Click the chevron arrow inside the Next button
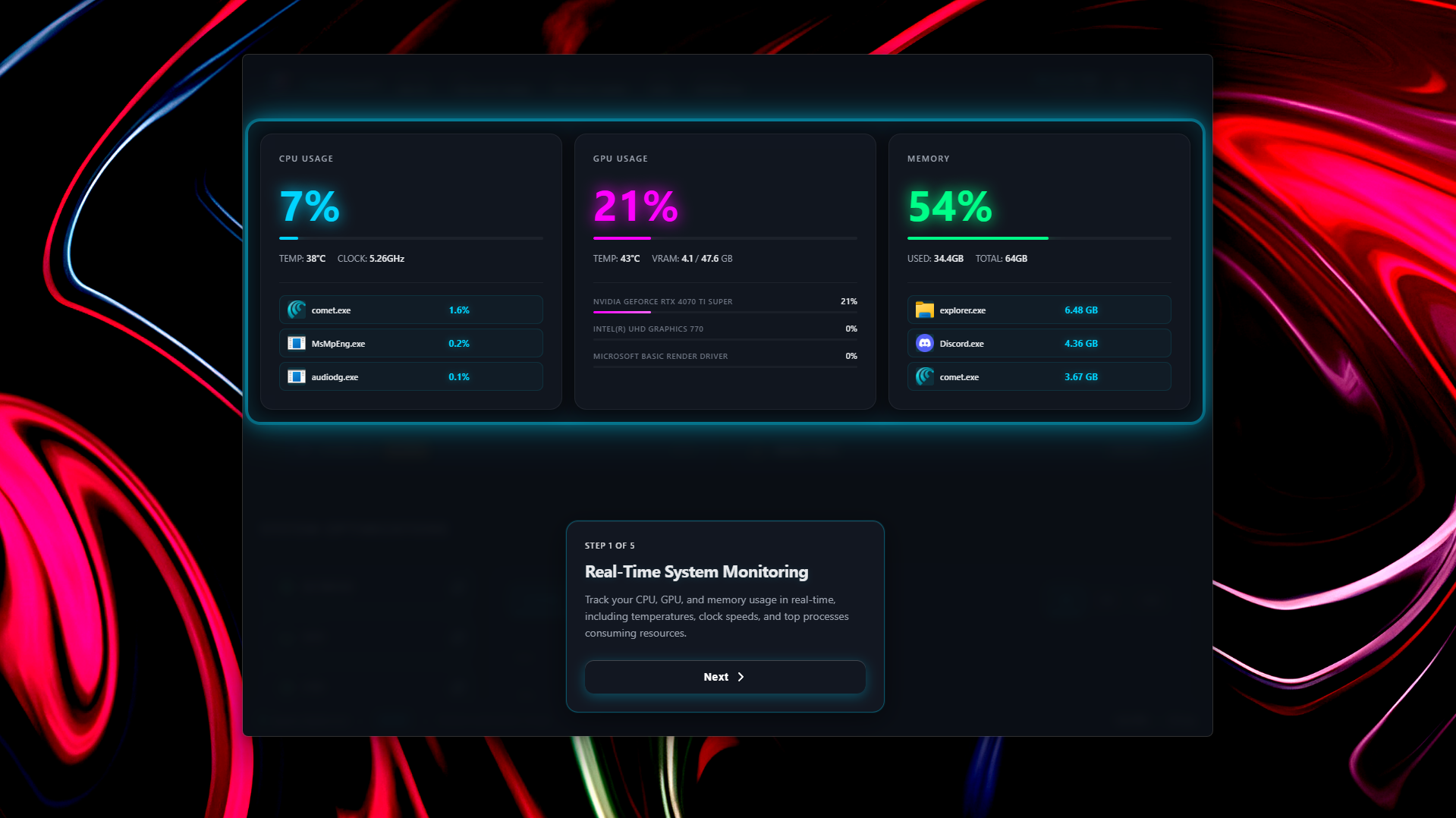 pos(741,677)
